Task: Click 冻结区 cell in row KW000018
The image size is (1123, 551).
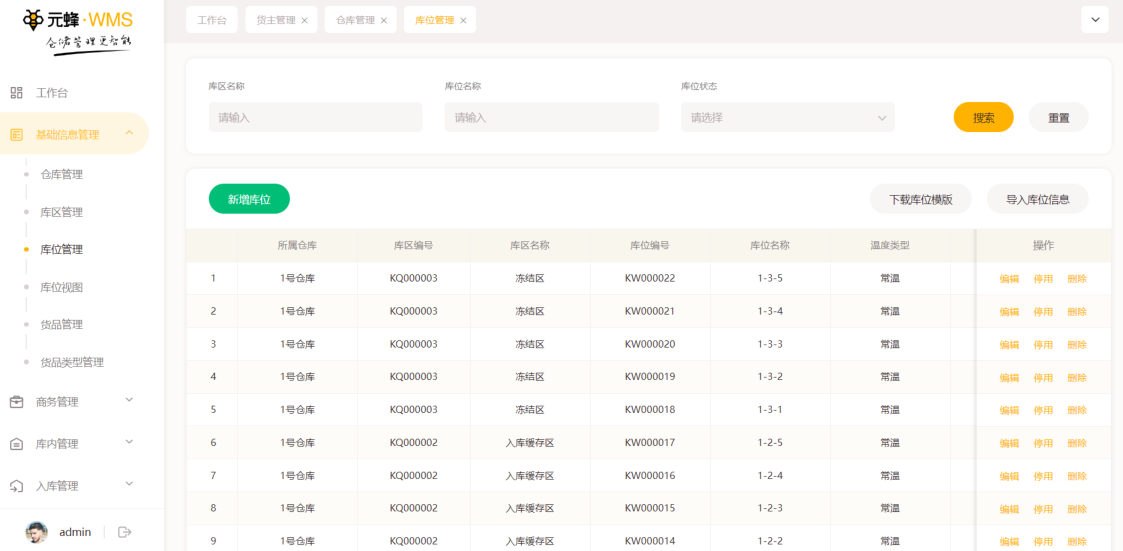Action: 530,410
